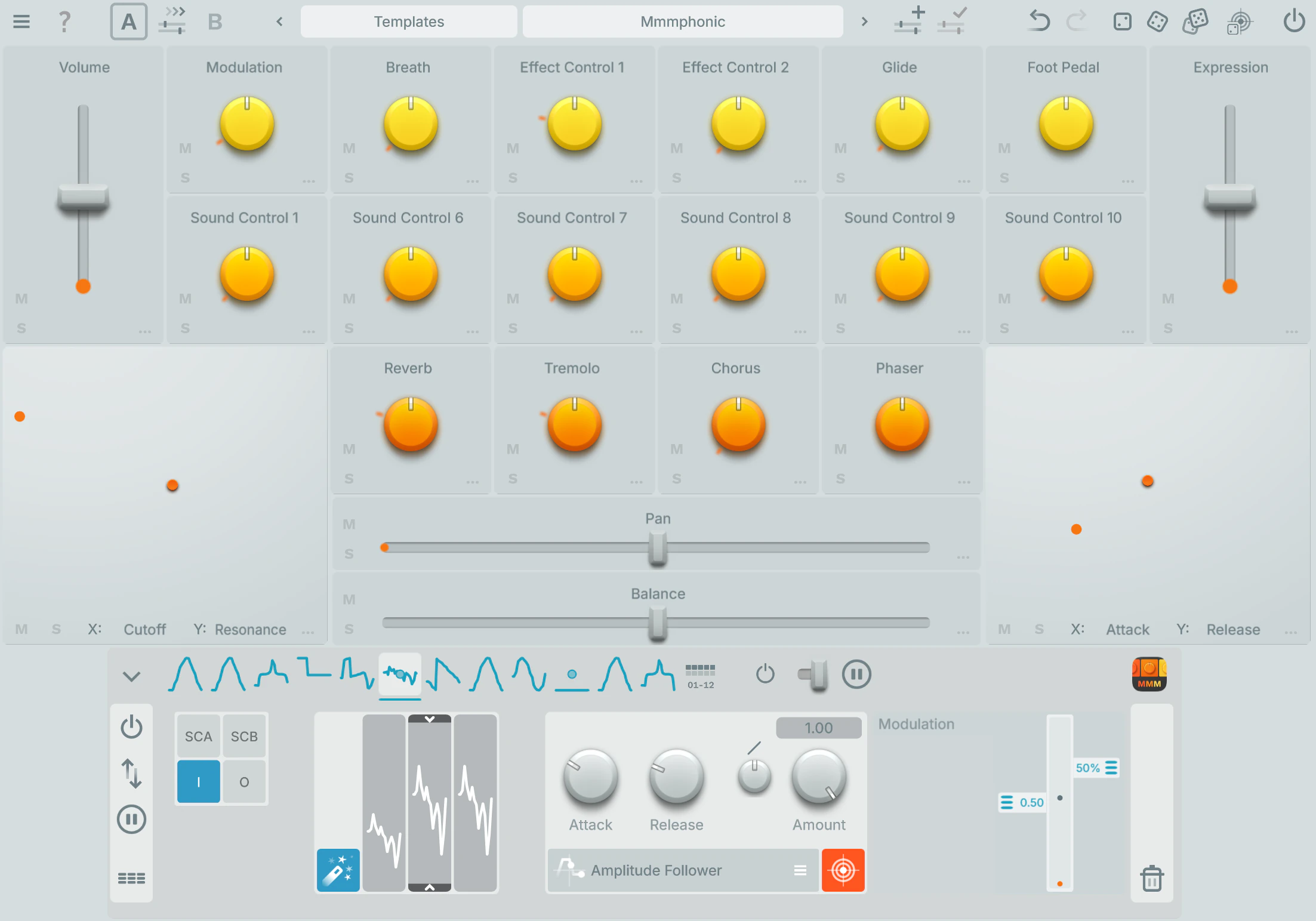Copy A to B with arrows icon
Screen dimensions: 1316x921
coord(172,21)
